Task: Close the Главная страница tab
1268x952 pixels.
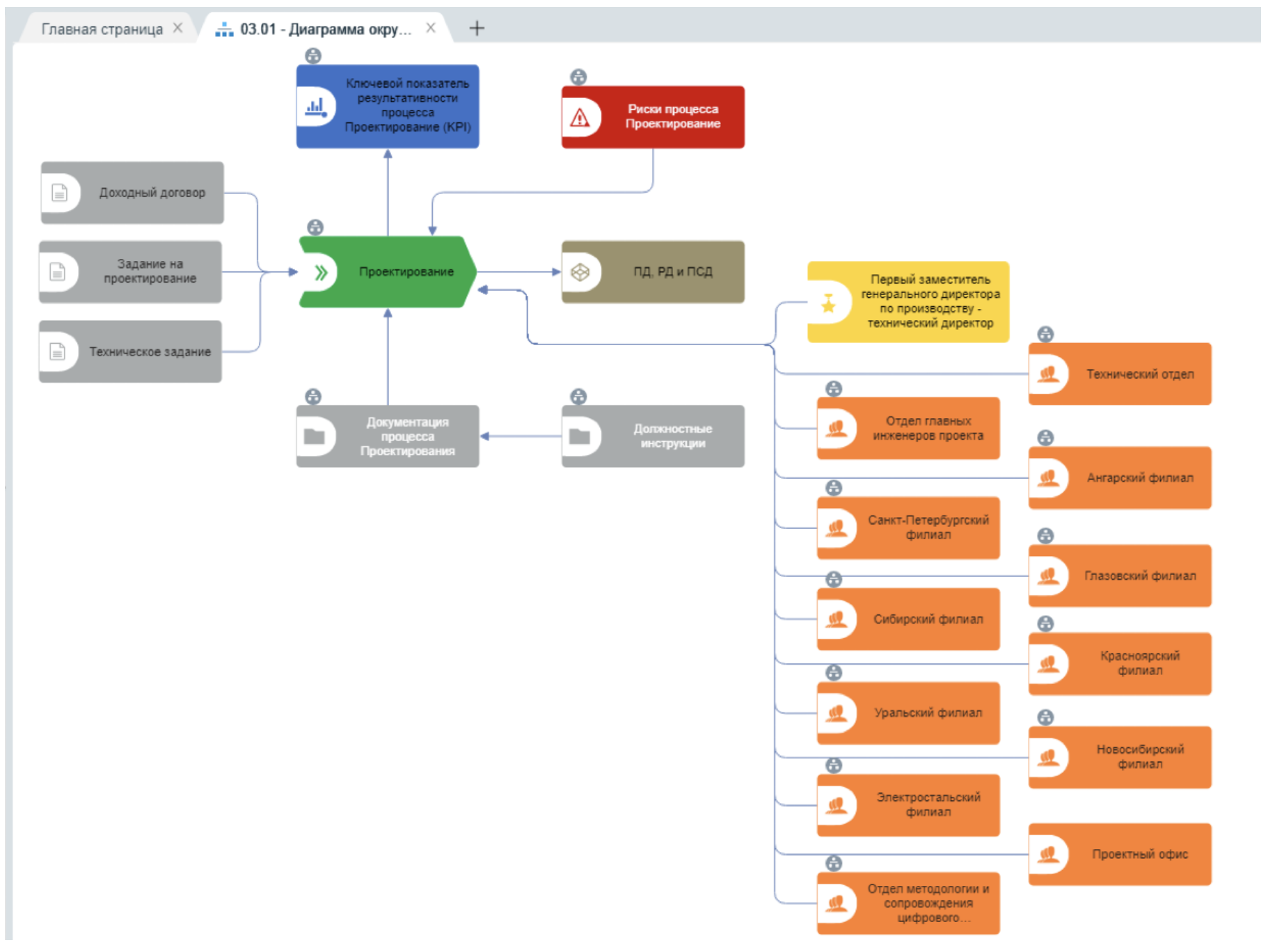Action: pyautogui.click(x=178, y=28)
